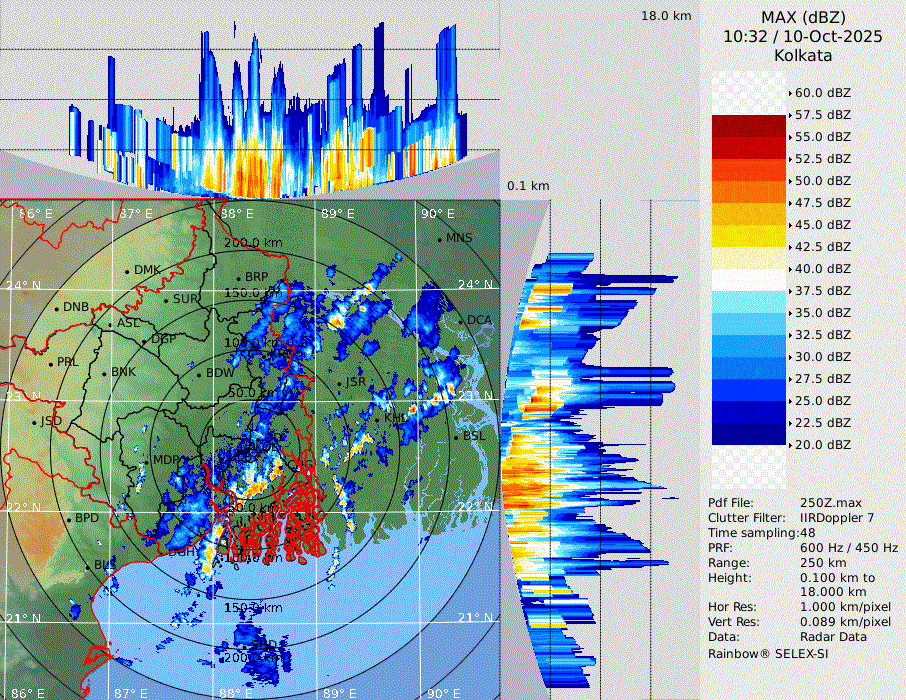
Task: Select the darkest blue swatch above 20.0 dBZ
Action: (748, 434)
